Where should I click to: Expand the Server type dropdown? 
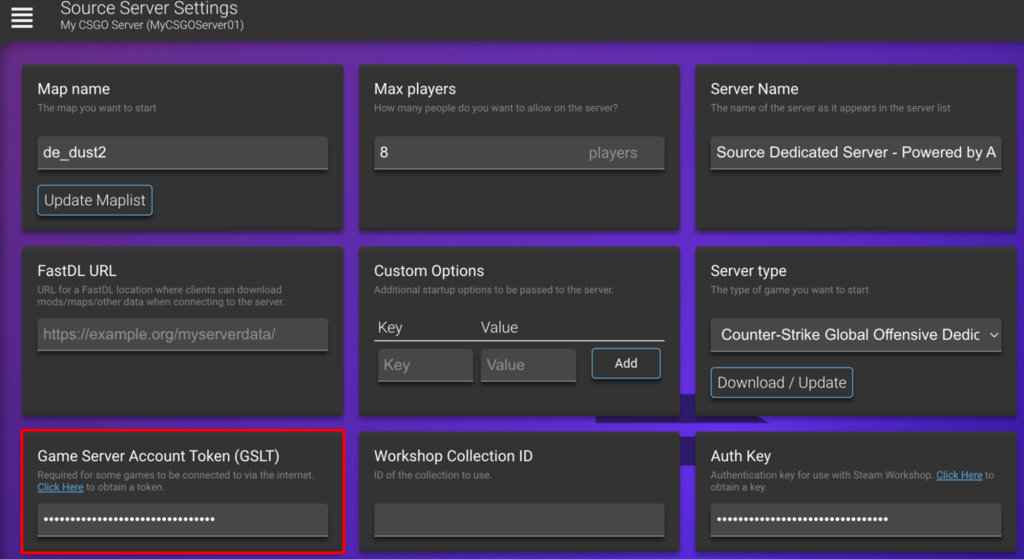pyautogui.click(x=855, y=335)
